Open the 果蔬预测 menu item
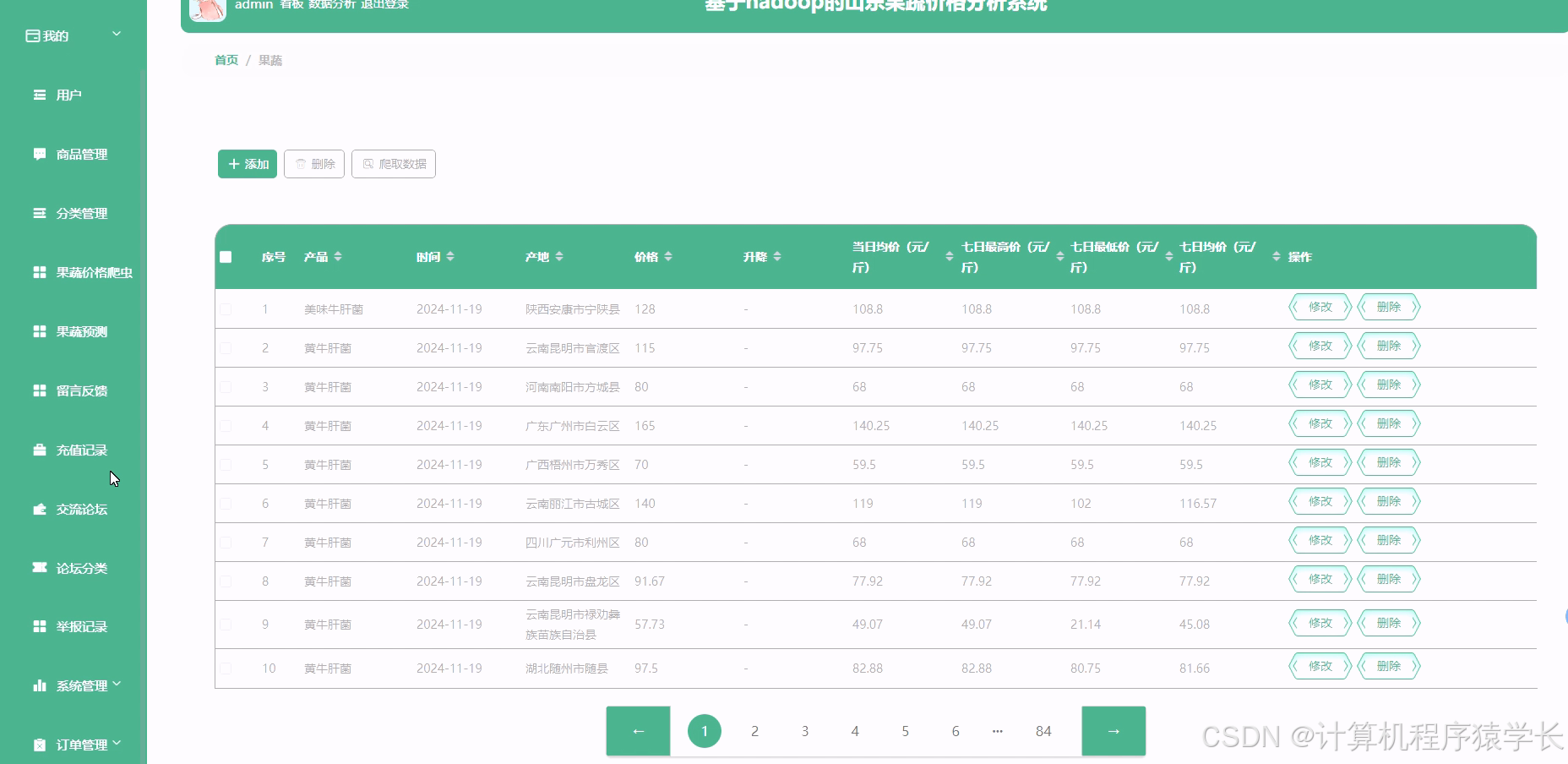 81,331
